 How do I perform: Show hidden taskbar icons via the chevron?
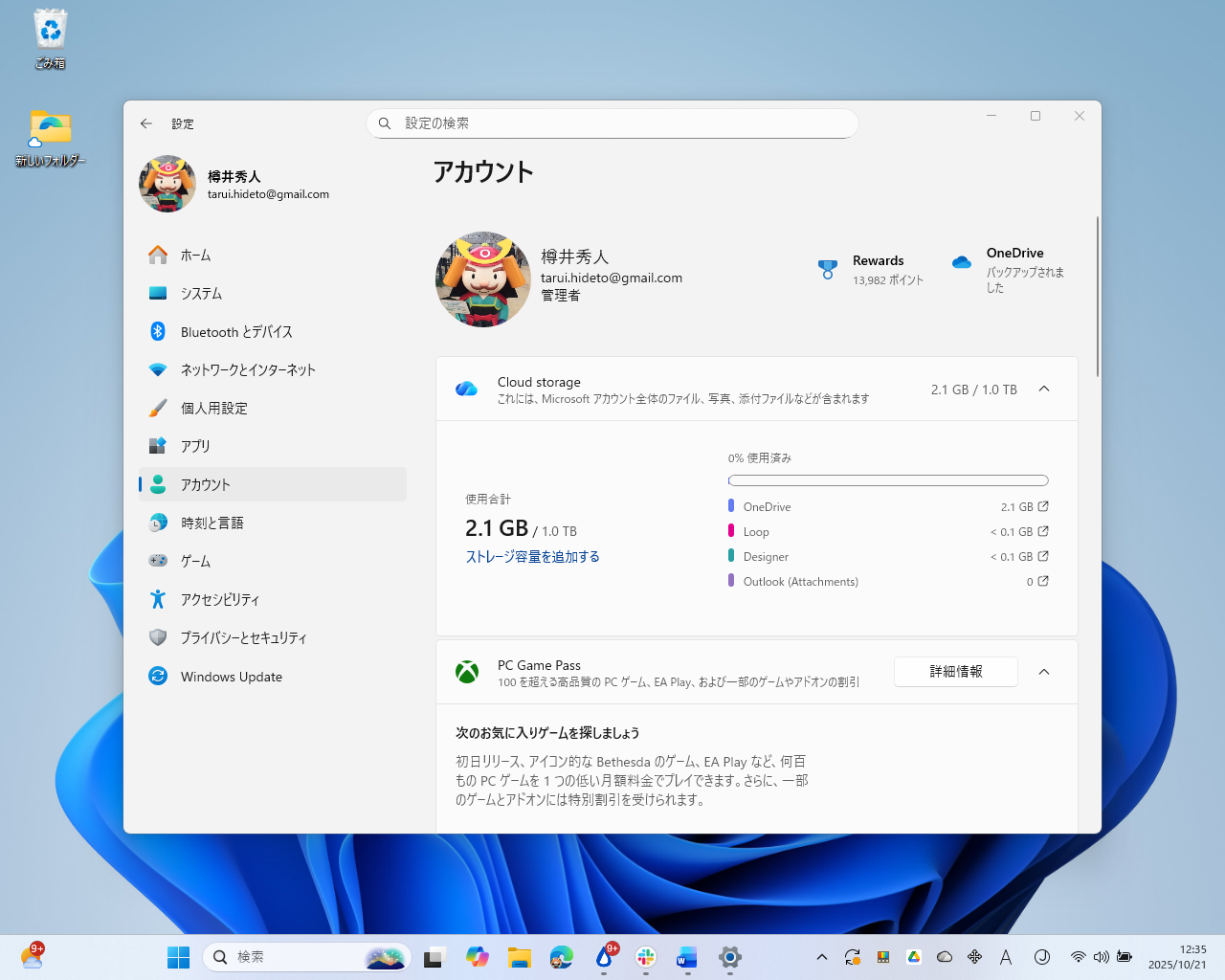[x=821, y=956]
